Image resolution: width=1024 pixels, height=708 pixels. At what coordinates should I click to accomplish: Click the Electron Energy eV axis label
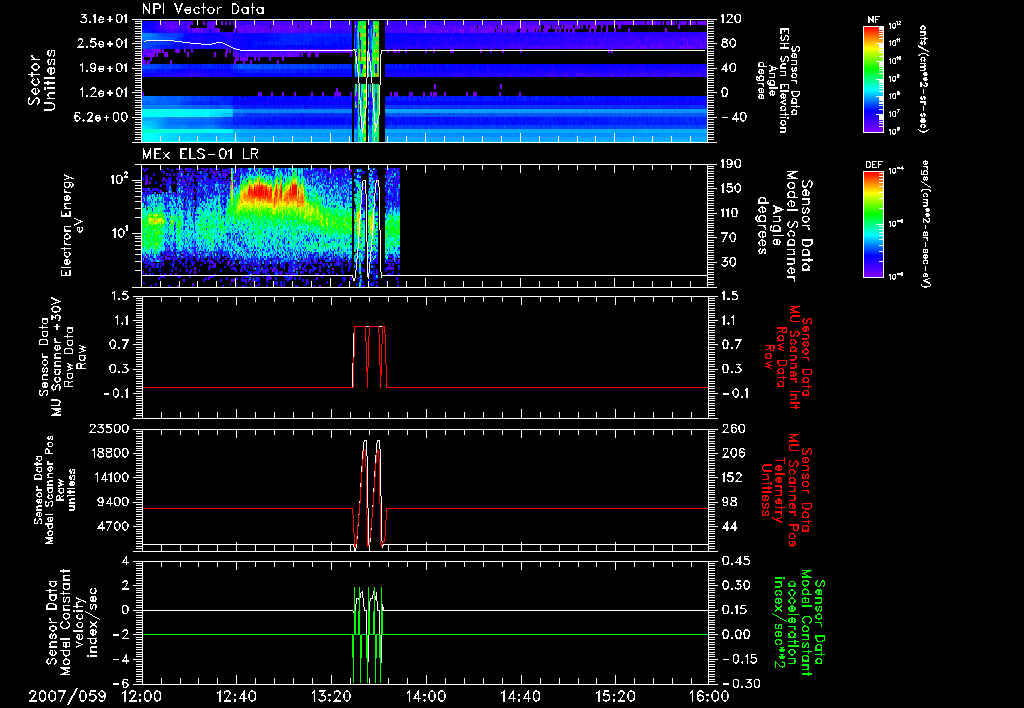coord(74,225)
